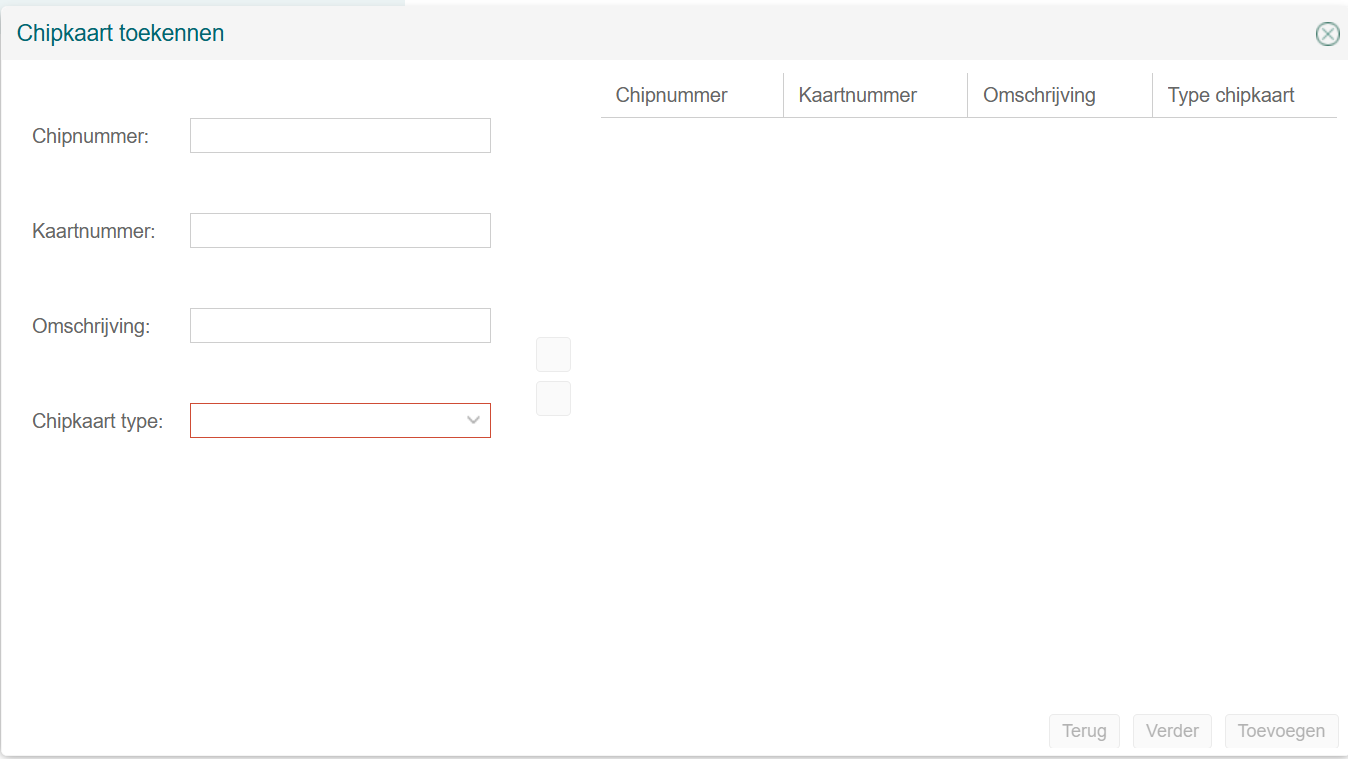Click the "Chipkaart type:" form label
The height and width of the screenshot is (759, 1348).
(x=97, y=422)
